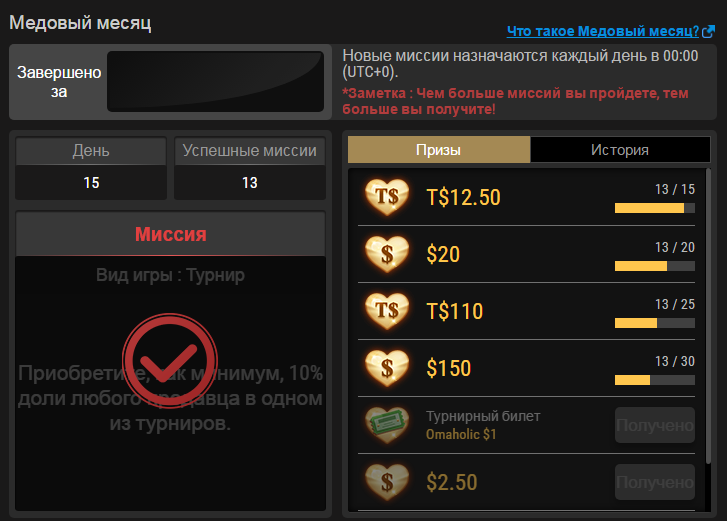Image resolution: width=727 pixels, height=521 pixels.
Task: Click the Миссия header panel
Action: [171, 234]
